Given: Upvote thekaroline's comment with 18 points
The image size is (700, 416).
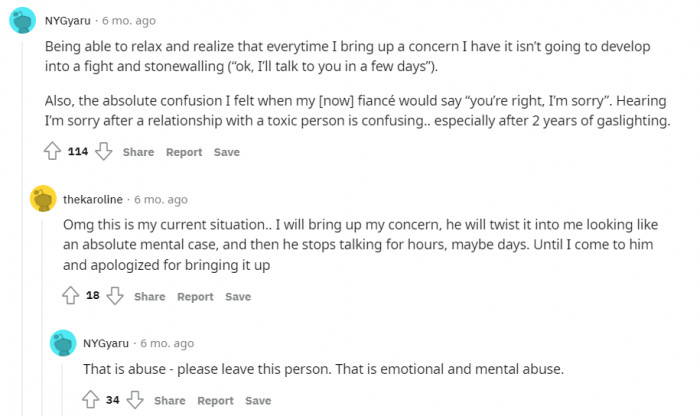Looking at the screenshot, I should pyautogui.click(x=71, y=296).
